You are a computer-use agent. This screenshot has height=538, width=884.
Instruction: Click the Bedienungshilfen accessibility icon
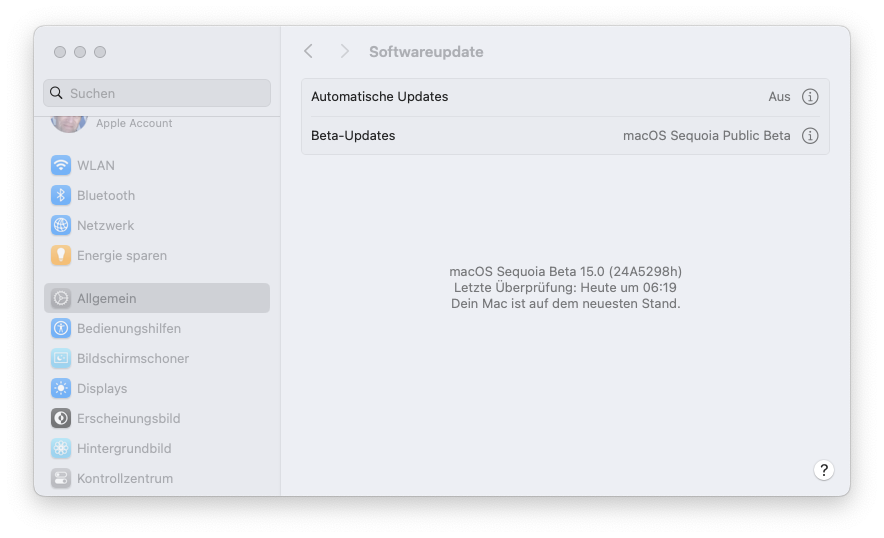point(61,329)
